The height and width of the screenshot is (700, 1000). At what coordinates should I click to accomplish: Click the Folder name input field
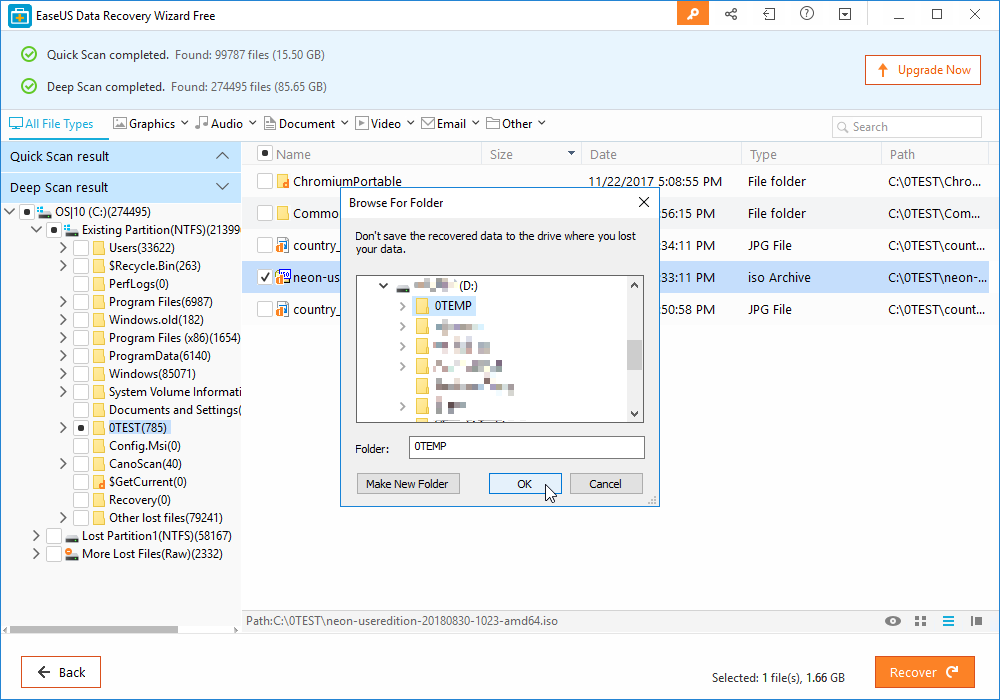tap(527, 447)
